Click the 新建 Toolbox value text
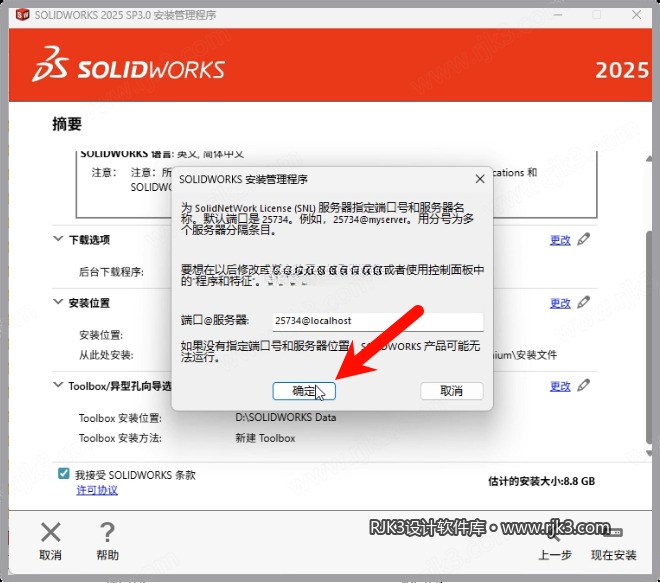Image resolution: width=660 pixels, height=583 pixels. click(265, 438)
